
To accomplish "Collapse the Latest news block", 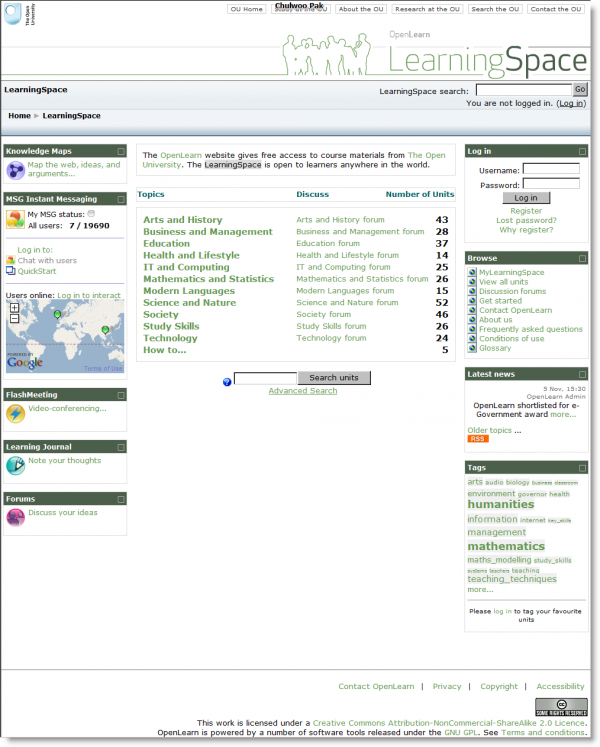I will (x=582, y=374).
